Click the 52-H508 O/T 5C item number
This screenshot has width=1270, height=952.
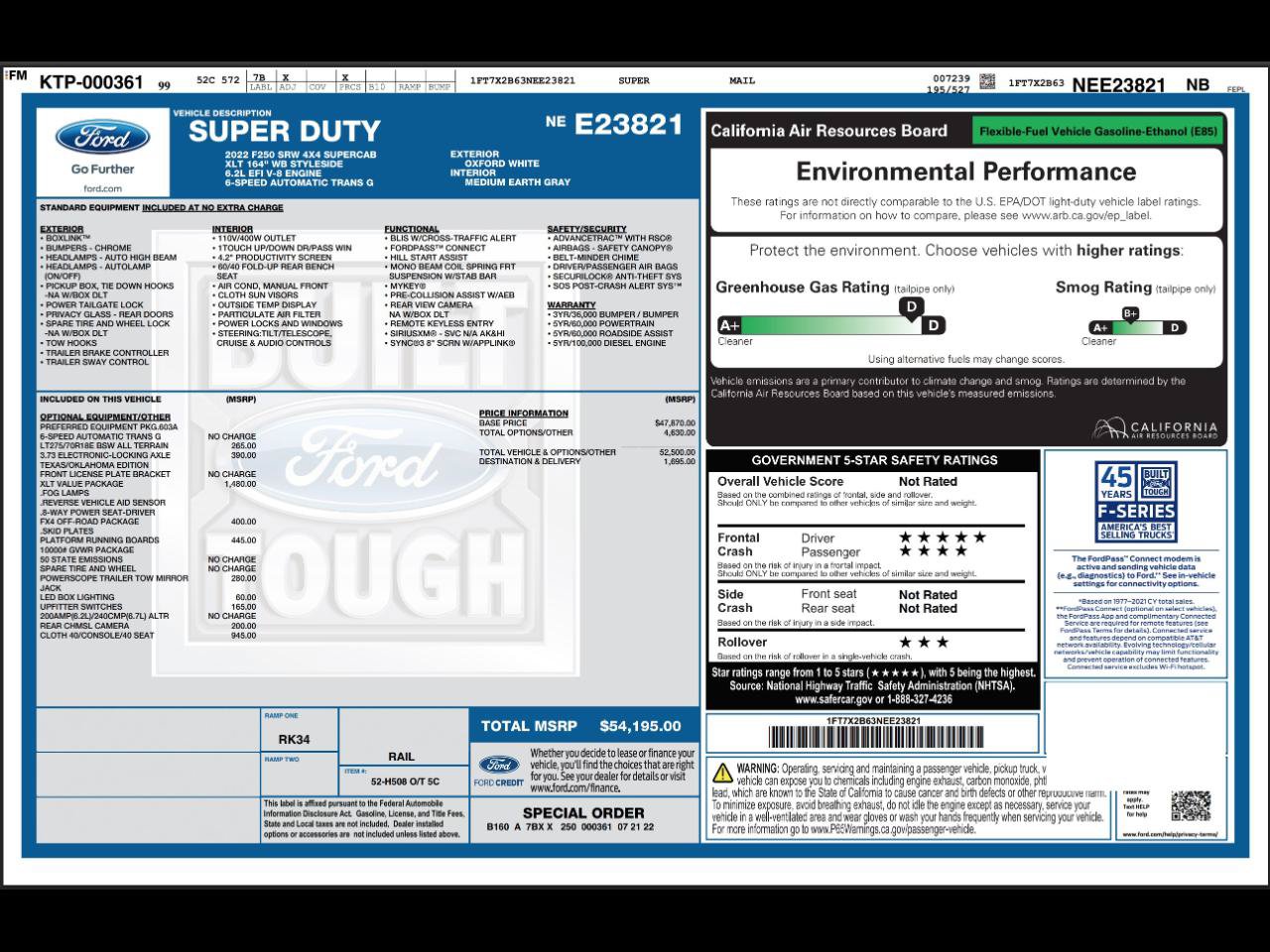pos(405,781)
